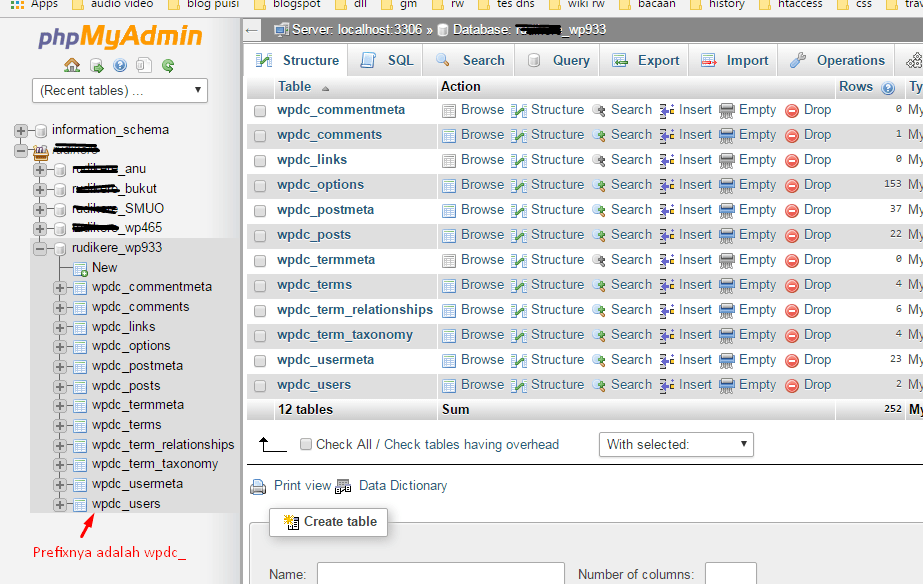This screenshot has width=923, height=584.
Task: Switch to the Search tab
Action: pos(469,61)
